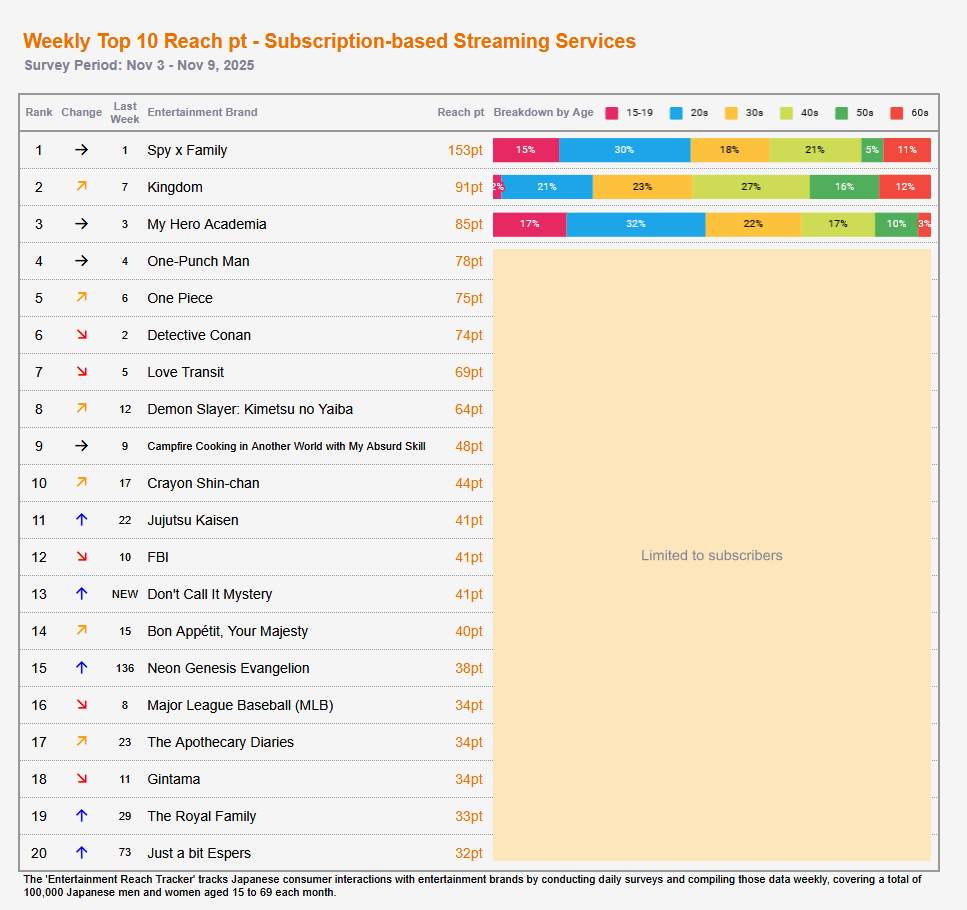This screenshot has width=967, height=910.
Task: Click the Spy x Family title
Action: pyautogui.click(x=187, y=150)
